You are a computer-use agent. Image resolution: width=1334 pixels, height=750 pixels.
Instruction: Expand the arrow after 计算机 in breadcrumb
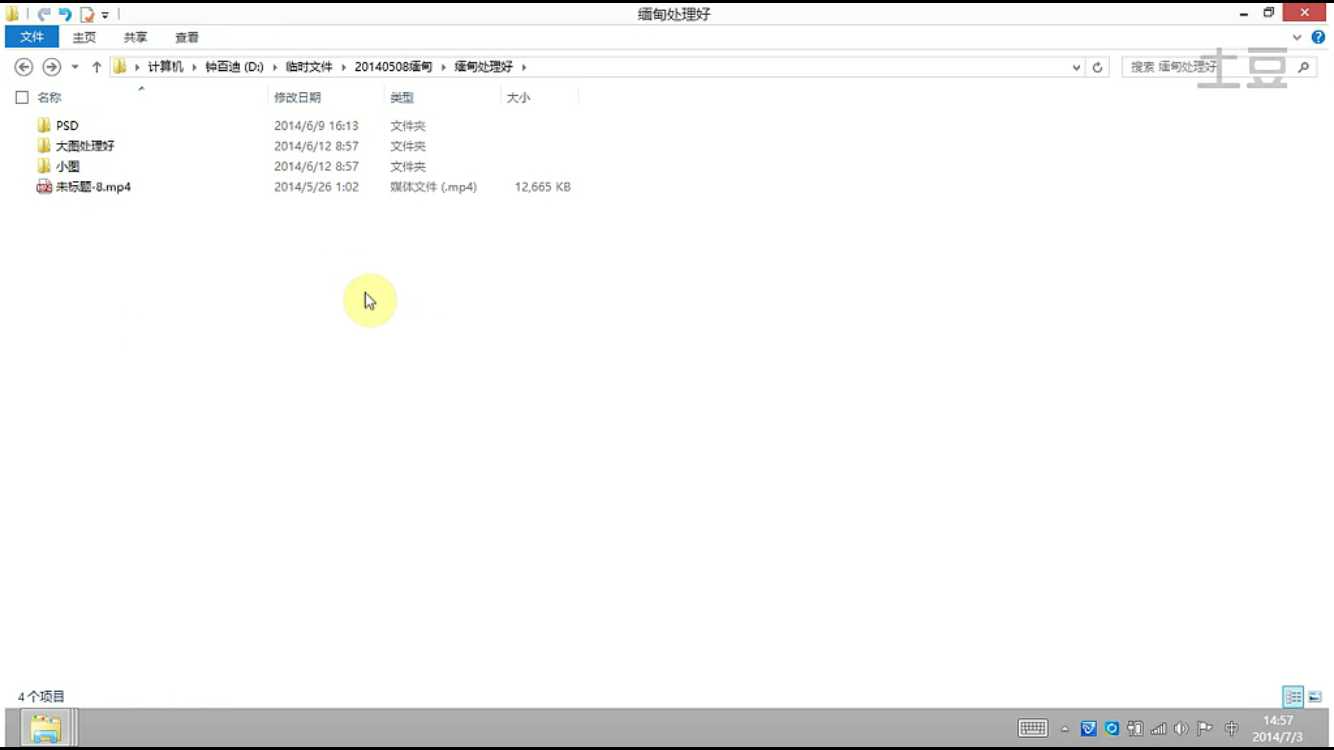194,67
